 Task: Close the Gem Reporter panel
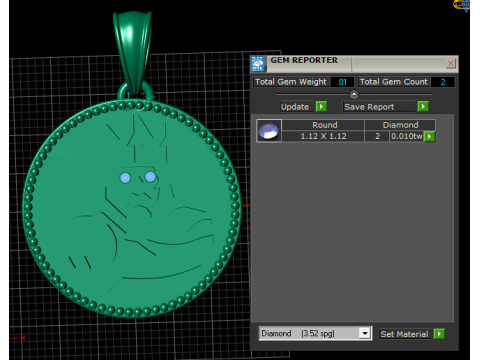click(x=451, y=63)
